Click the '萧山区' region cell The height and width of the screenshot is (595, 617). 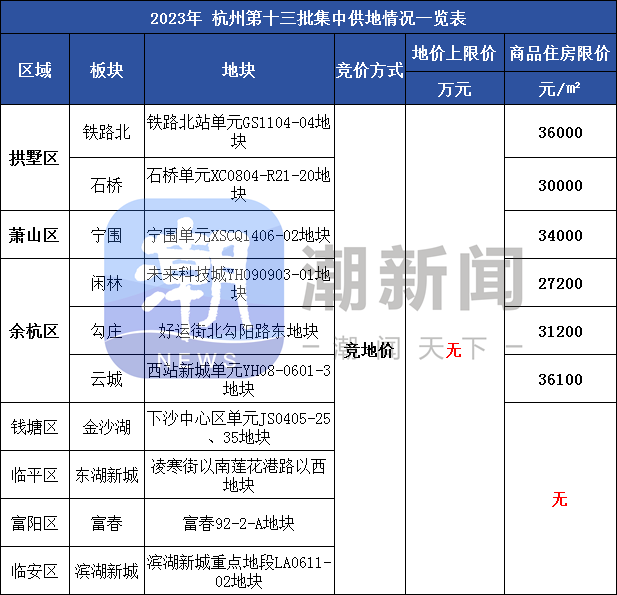[x=35, y=235]
